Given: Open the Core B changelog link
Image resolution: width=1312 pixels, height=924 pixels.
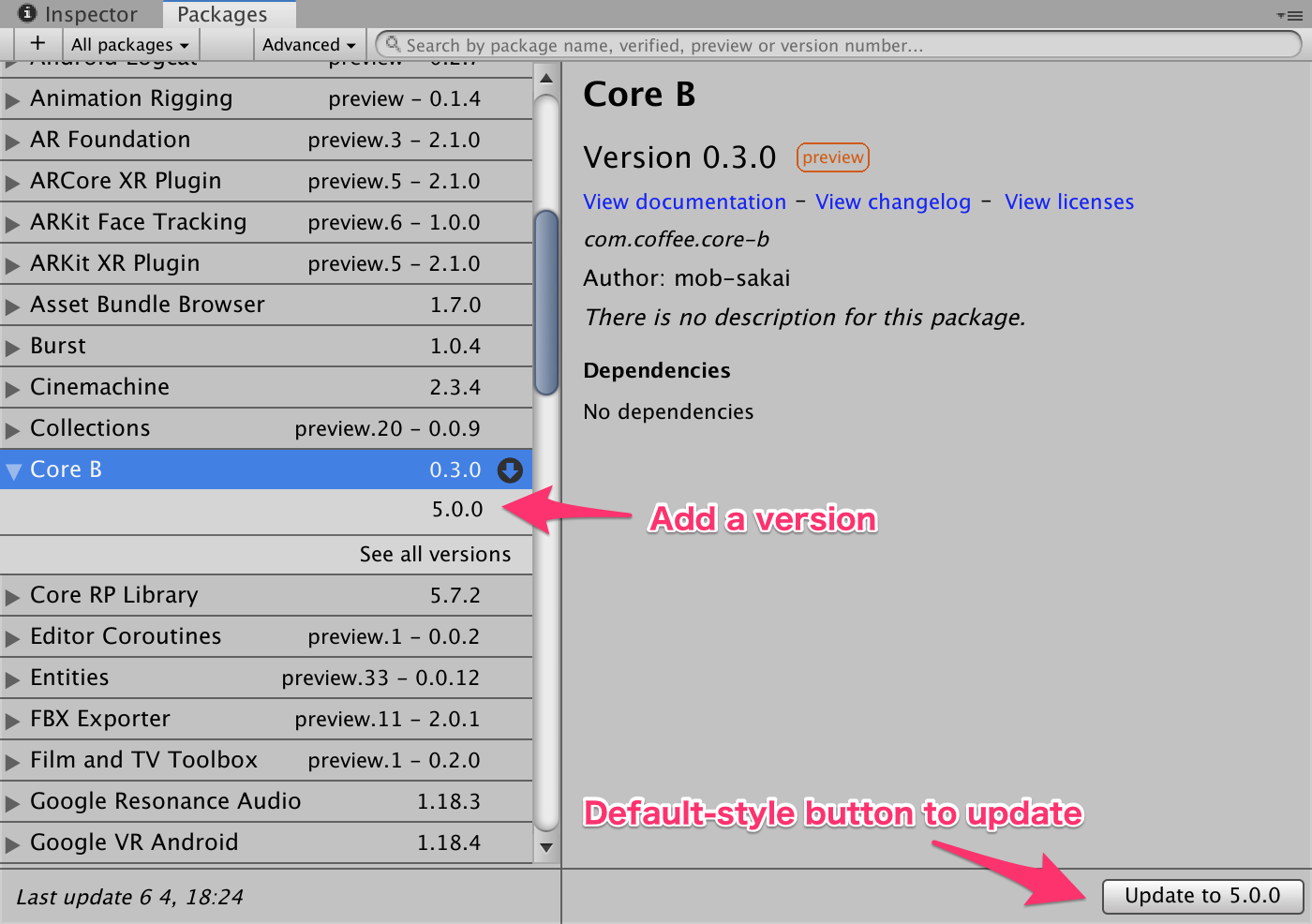Looking at the screenshot, I should [892, 201].
